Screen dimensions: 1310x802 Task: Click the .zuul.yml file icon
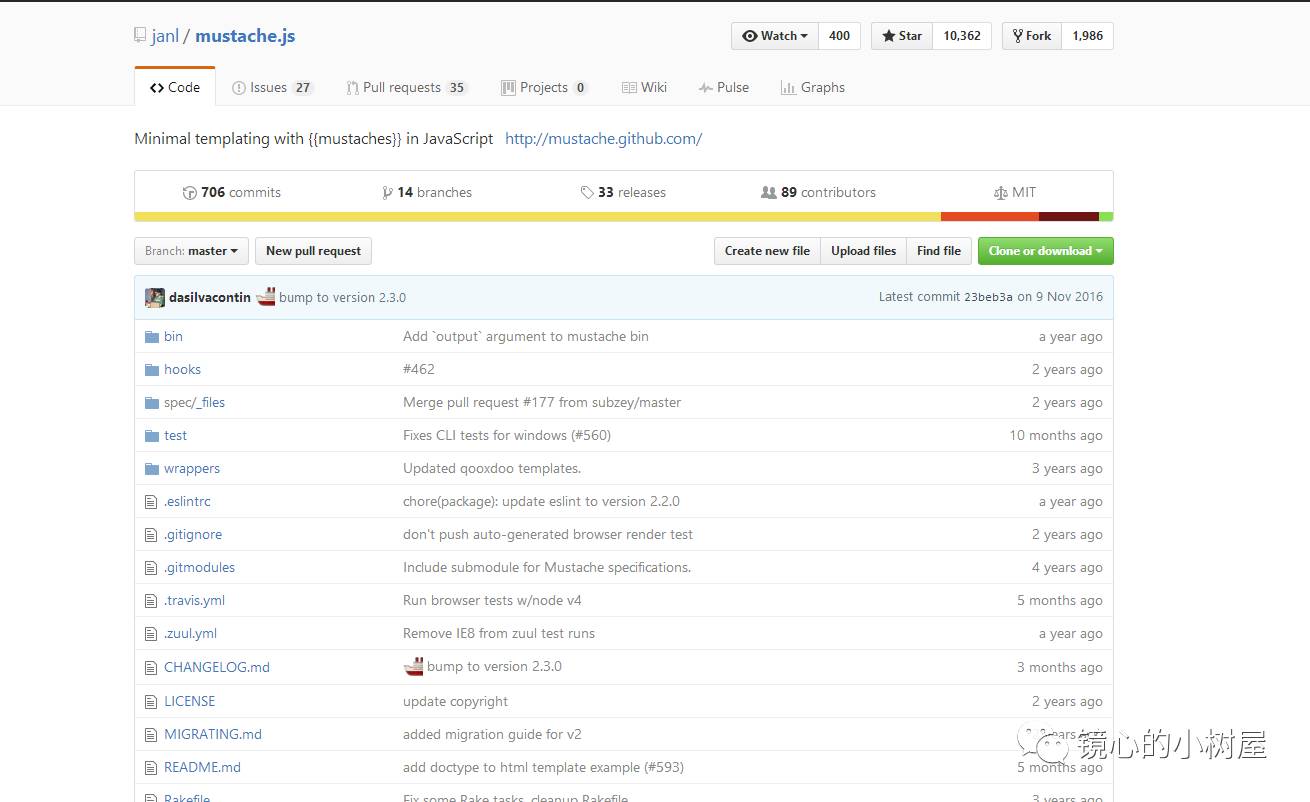coord(151,634)
